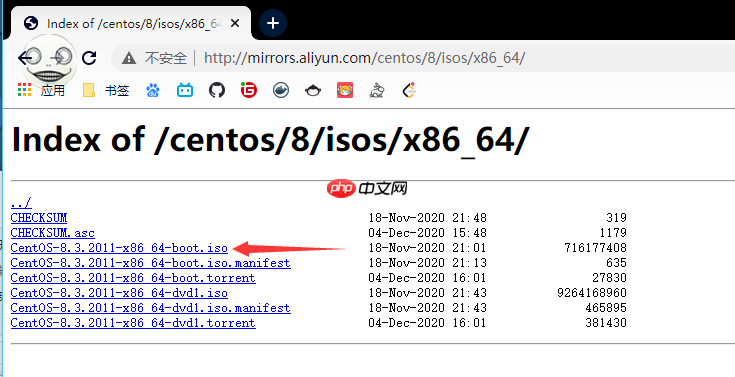Screen dimensions: 735x377
Task: Open the GitHub octocat bookmark
Action: (217, 90)
